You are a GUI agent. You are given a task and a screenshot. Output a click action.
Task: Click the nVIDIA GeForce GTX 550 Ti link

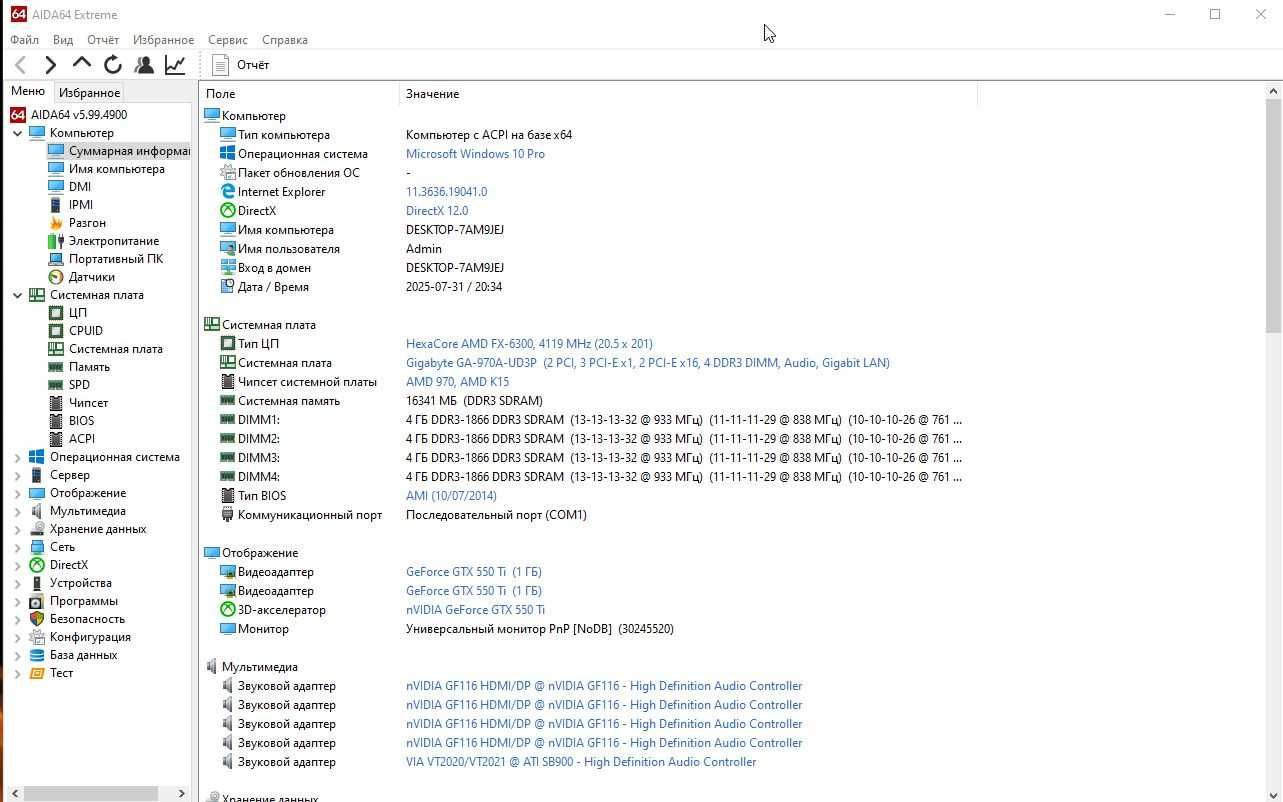pyautogui.click(x=475, y=610)
